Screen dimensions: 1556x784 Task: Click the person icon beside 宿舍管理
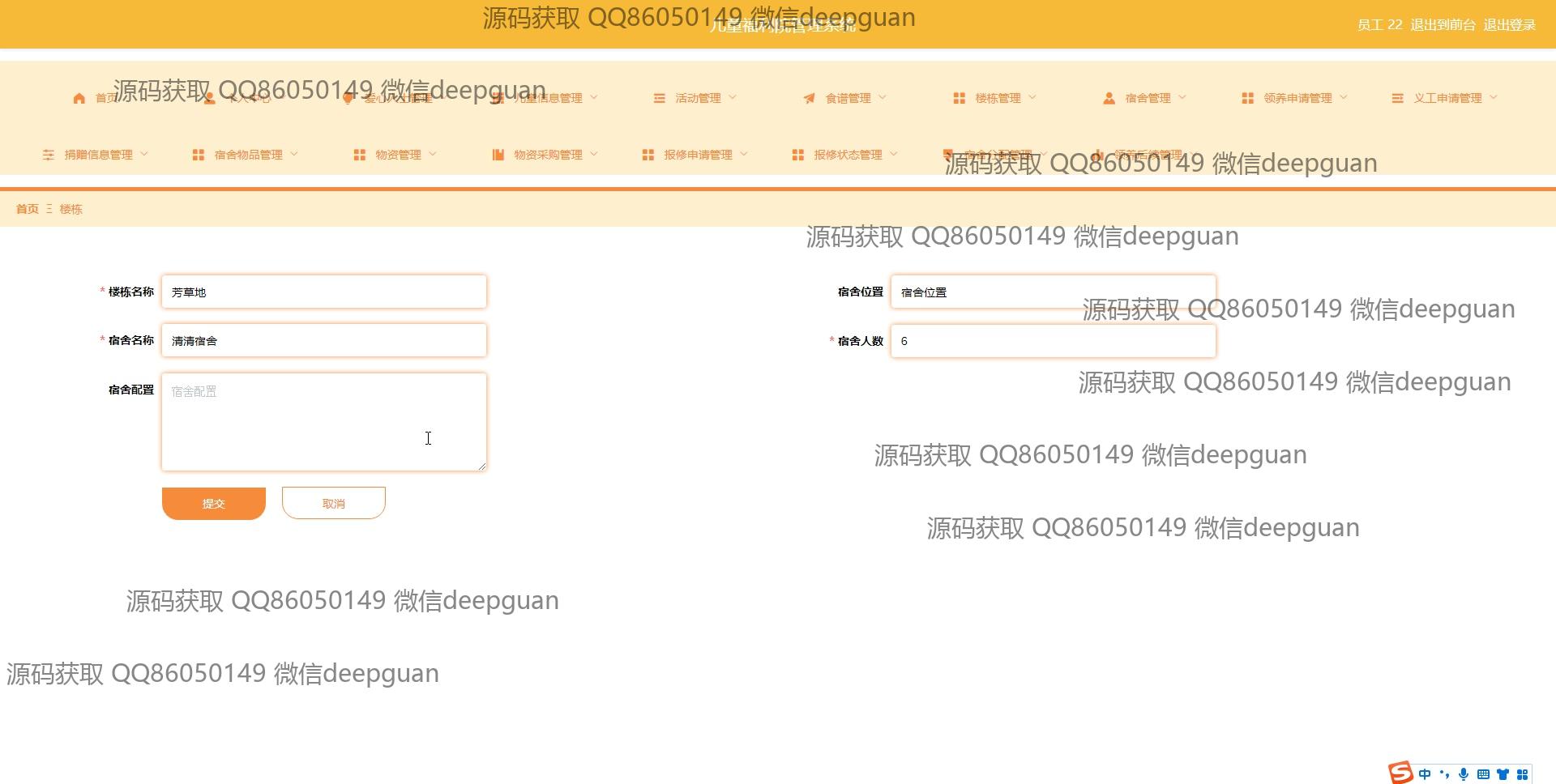point(1109,98)
